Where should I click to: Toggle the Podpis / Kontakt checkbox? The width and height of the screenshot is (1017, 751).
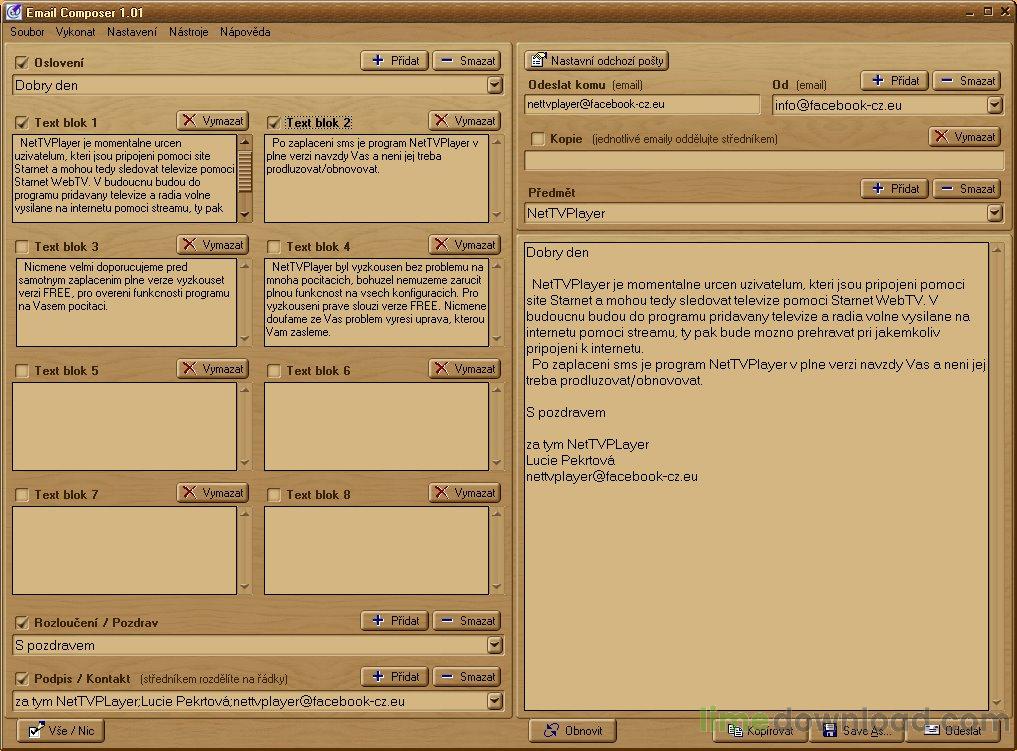pyautogui.click(x=22, y=678)
